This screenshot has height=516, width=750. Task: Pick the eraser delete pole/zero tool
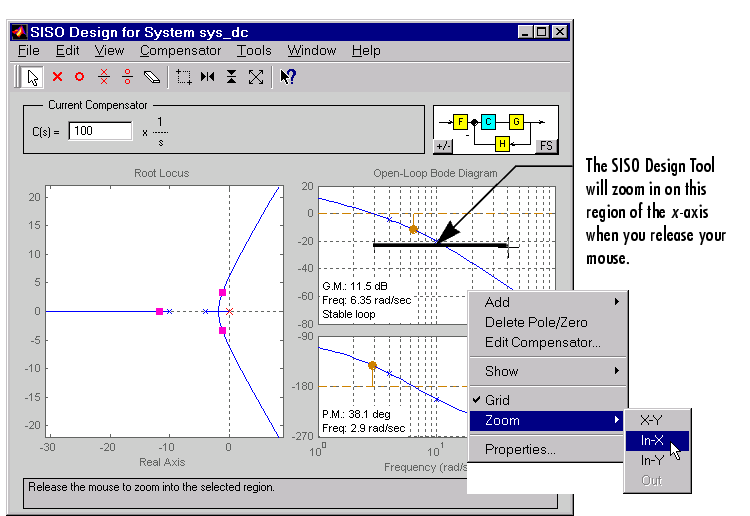151,76
